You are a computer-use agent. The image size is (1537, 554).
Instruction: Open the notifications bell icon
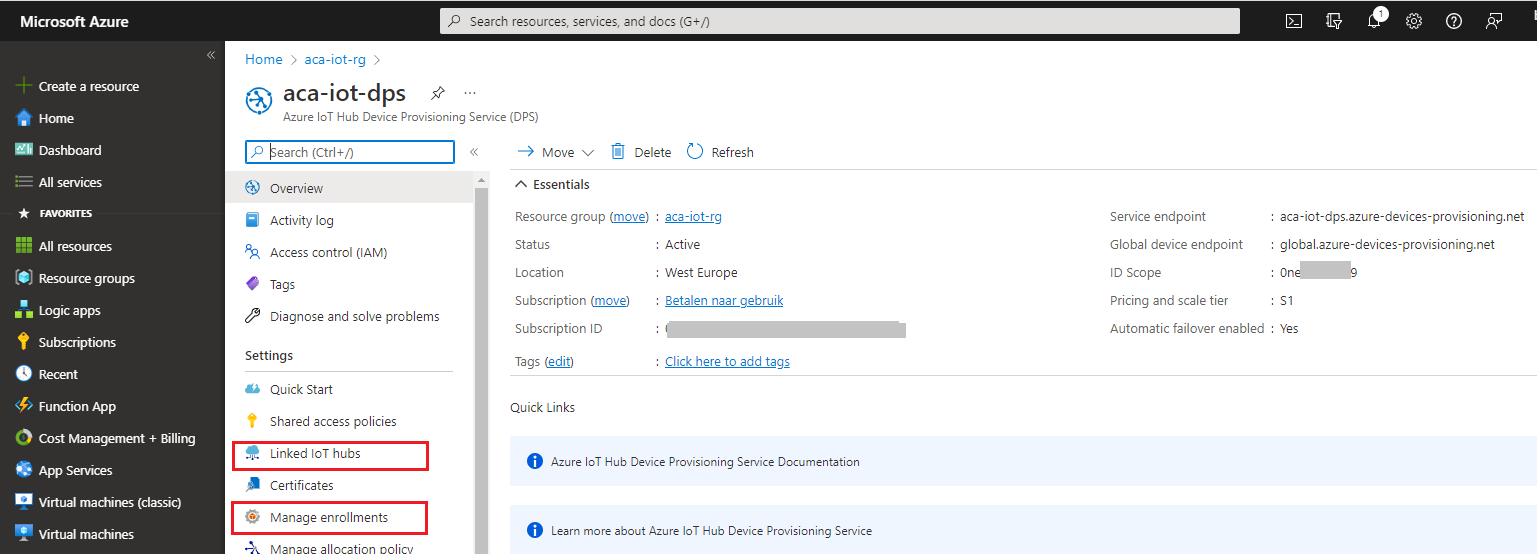1374,21
